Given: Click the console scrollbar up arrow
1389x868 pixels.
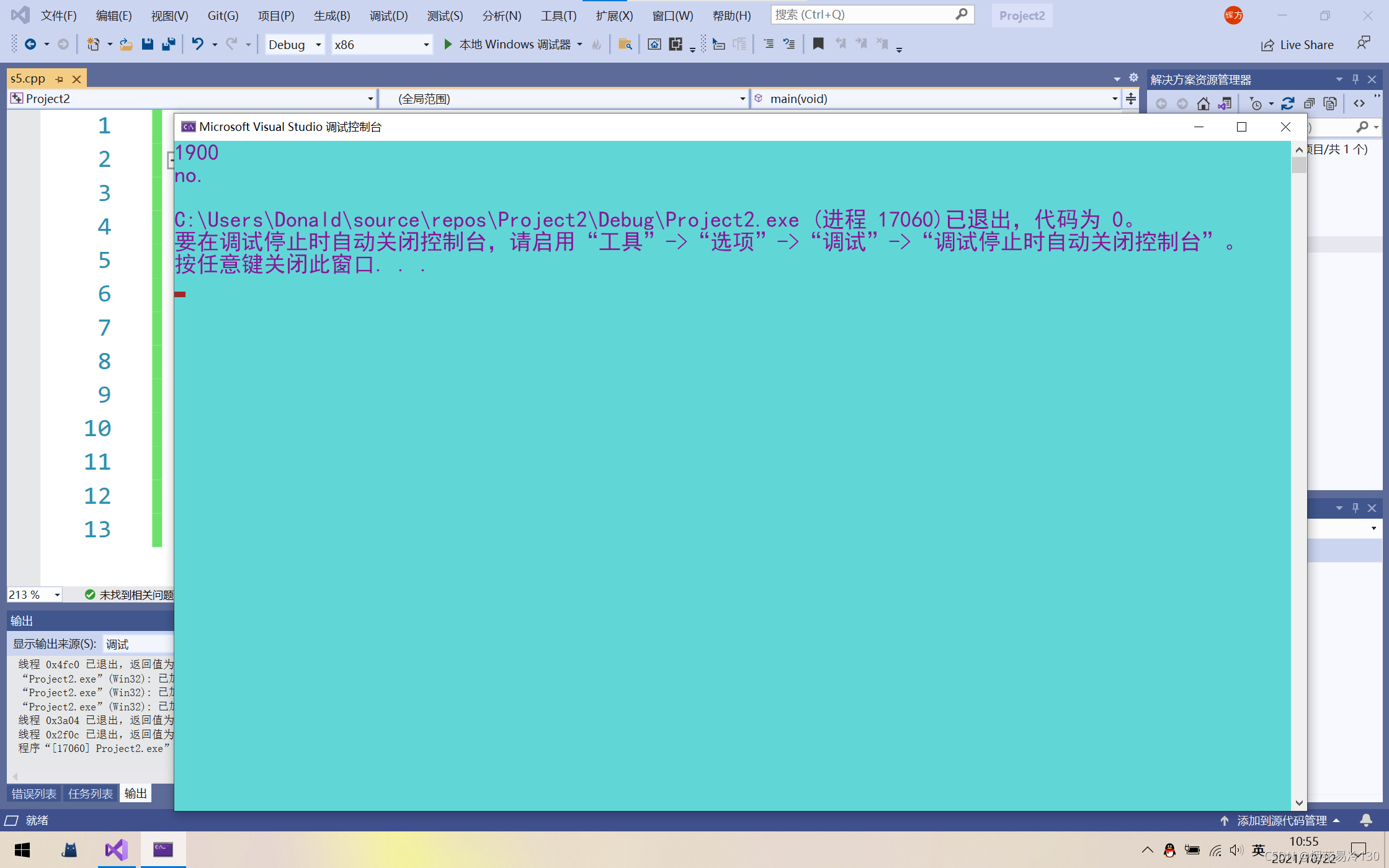Looking at the screenshot, I should [x=1298, y=150].
